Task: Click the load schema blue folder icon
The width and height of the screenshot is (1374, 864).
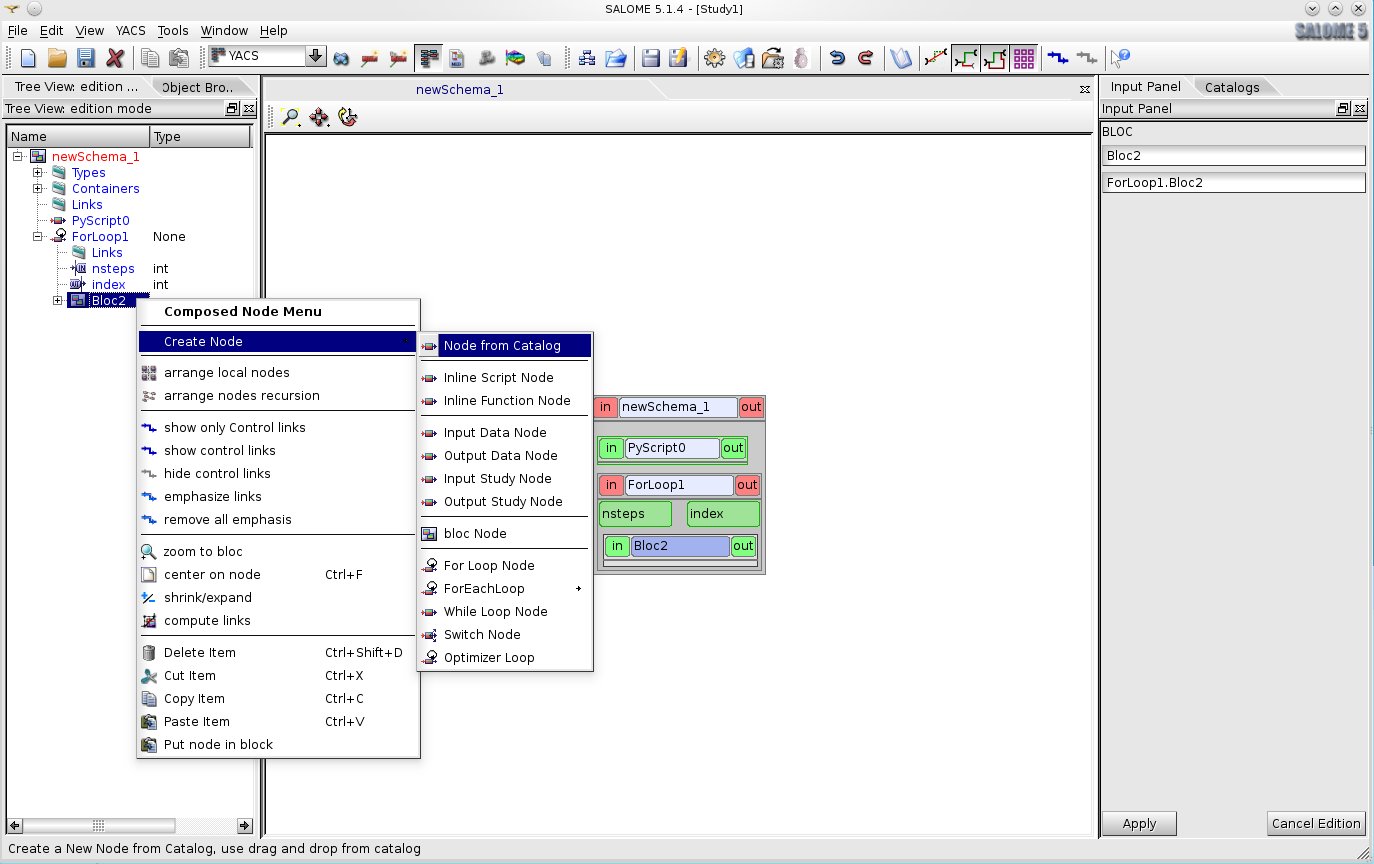Action: pos(616,58)
